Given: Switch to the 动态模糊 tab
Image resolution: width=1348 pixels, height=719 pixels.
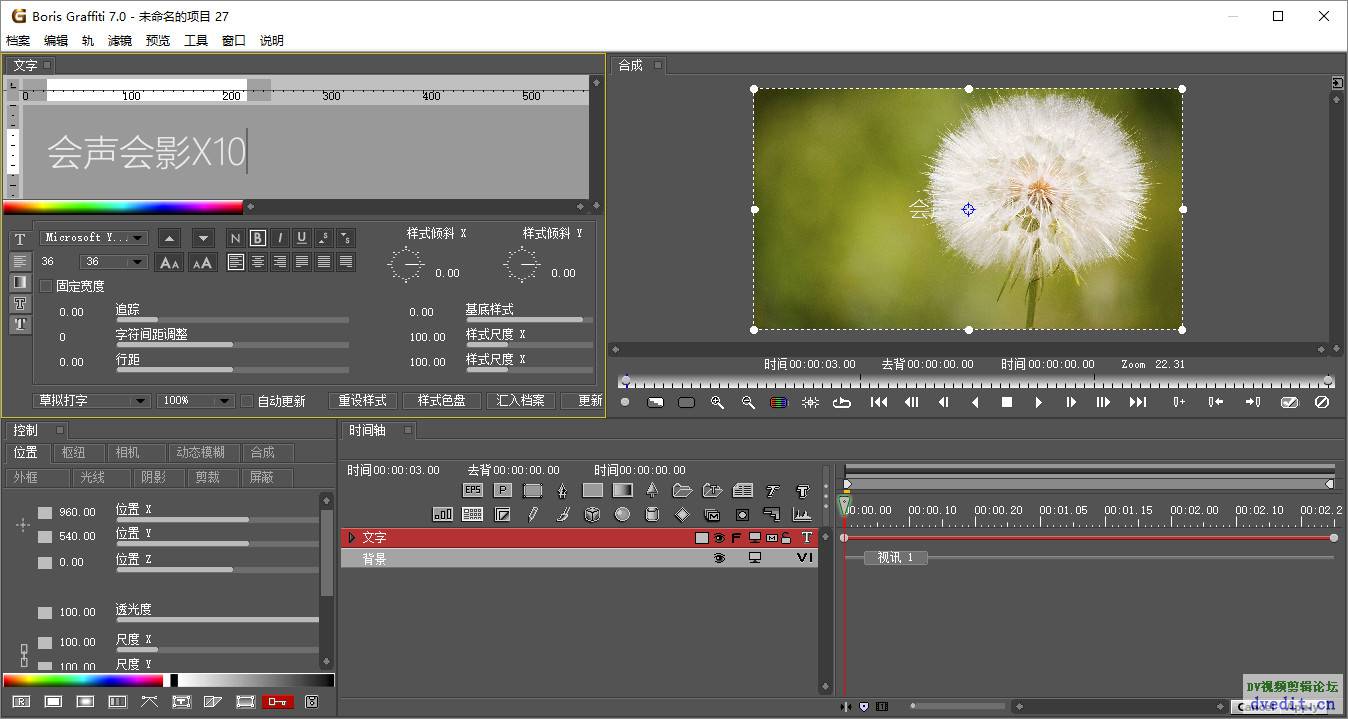Looking at the screenshot, I should tap(201, 453).
